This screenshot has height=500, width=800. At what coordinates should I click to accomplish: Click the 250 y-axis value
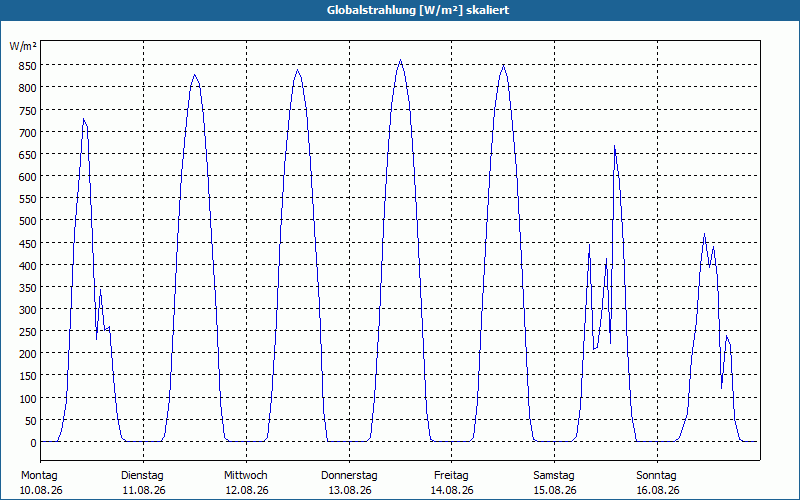(28, 332)
